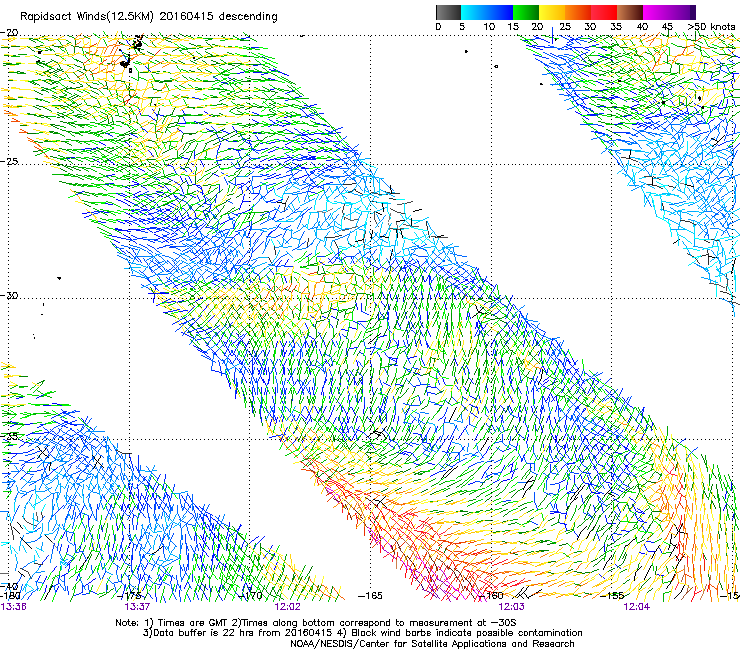
Task: Click the "15" legend scale label
Action: point(513,27)
